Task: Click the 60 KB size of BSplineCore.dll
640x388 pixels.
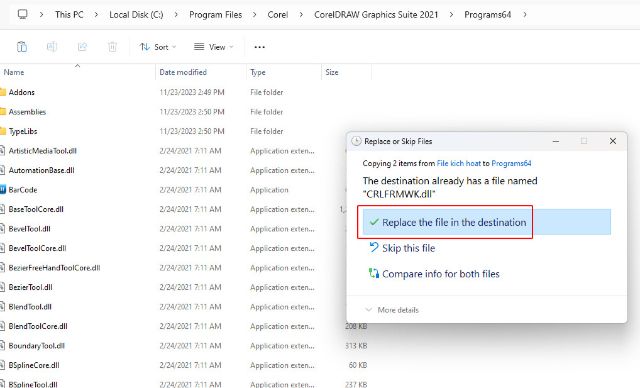Action: (x=358, y=365)
